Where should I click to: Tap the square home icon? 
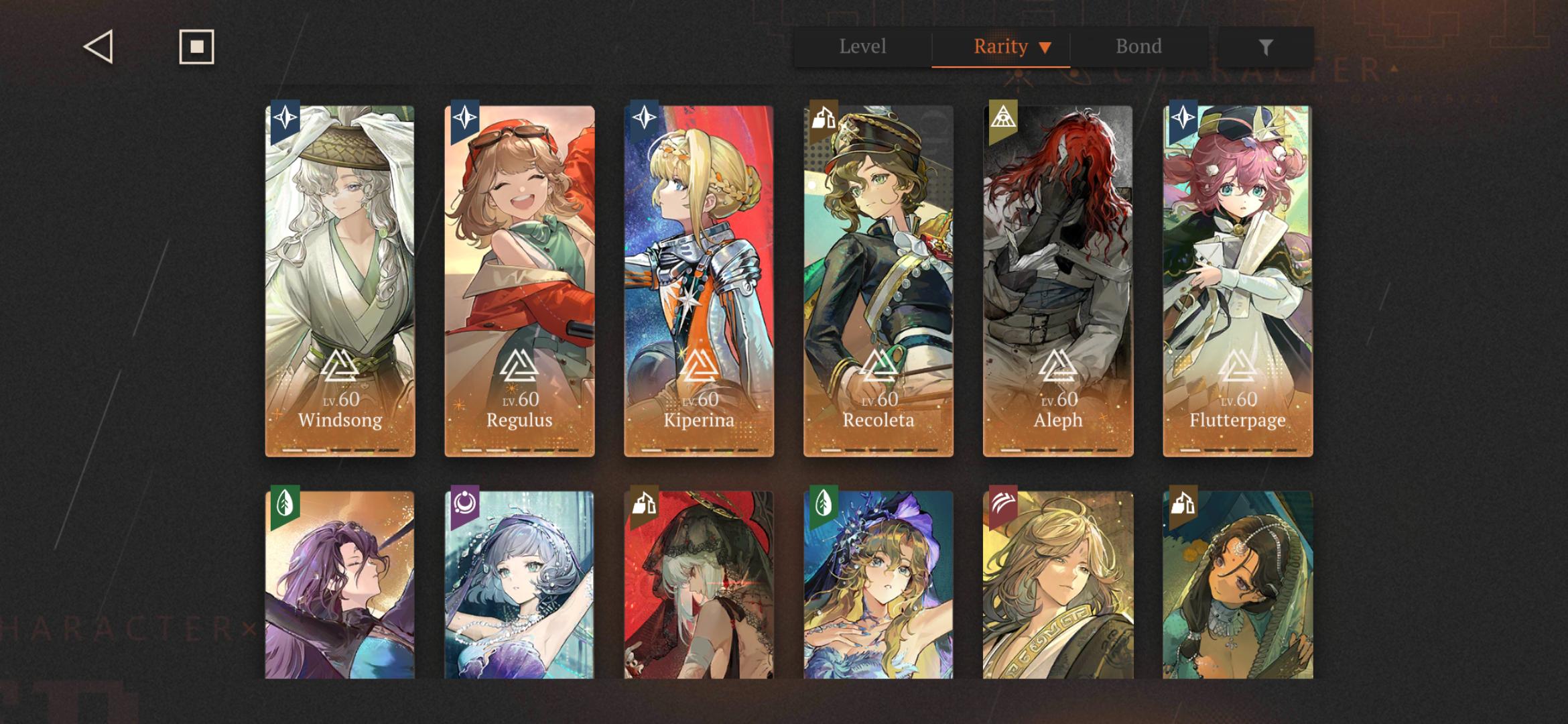[196, 47]
